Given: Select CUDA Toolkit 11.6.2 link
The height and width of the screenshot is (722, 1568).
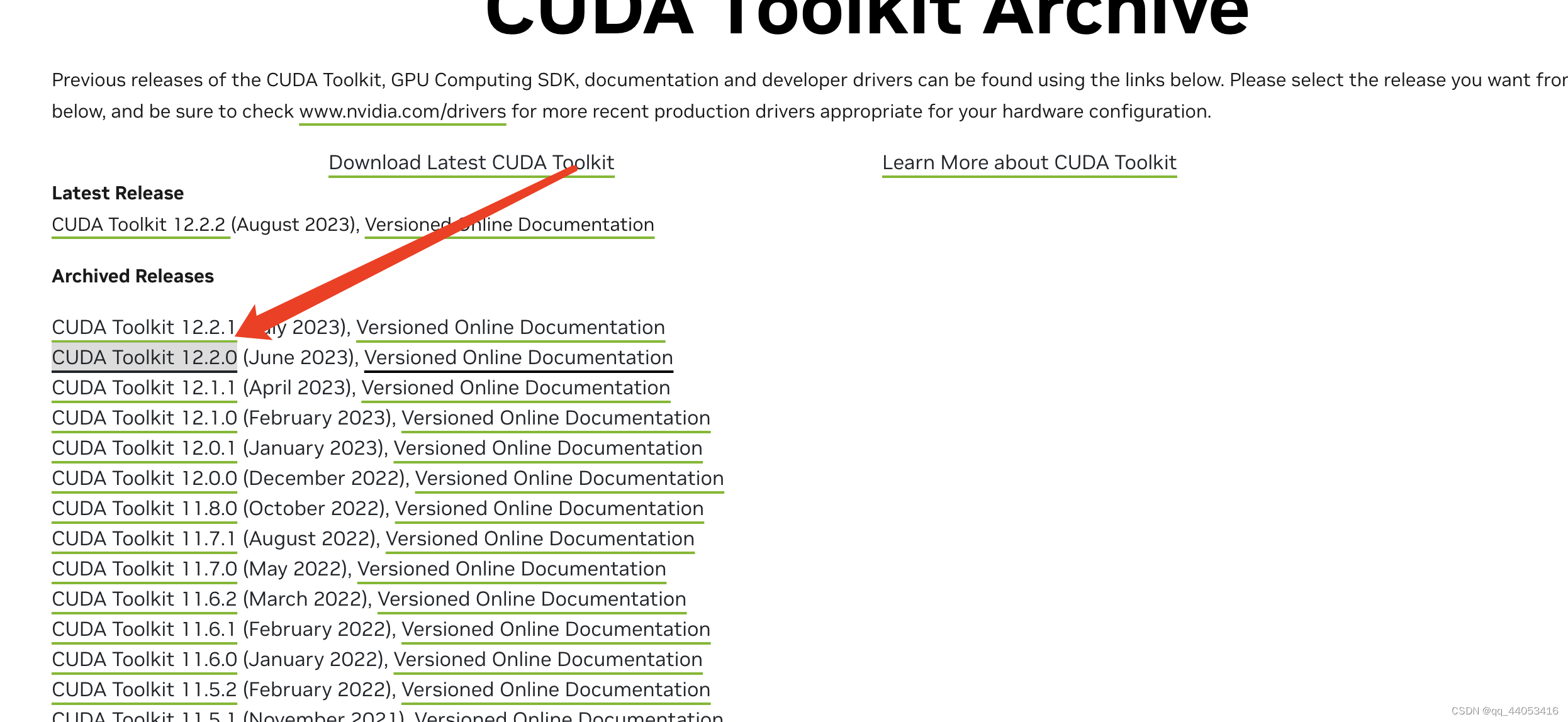Looking at the screenshot, I should [x=144, y=599].
